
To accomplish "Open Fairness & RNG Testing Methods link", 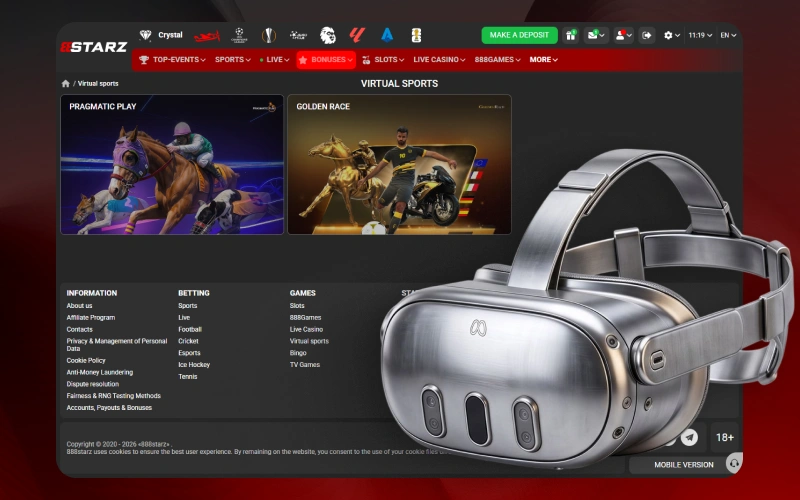I will click(x=113, y=396).
